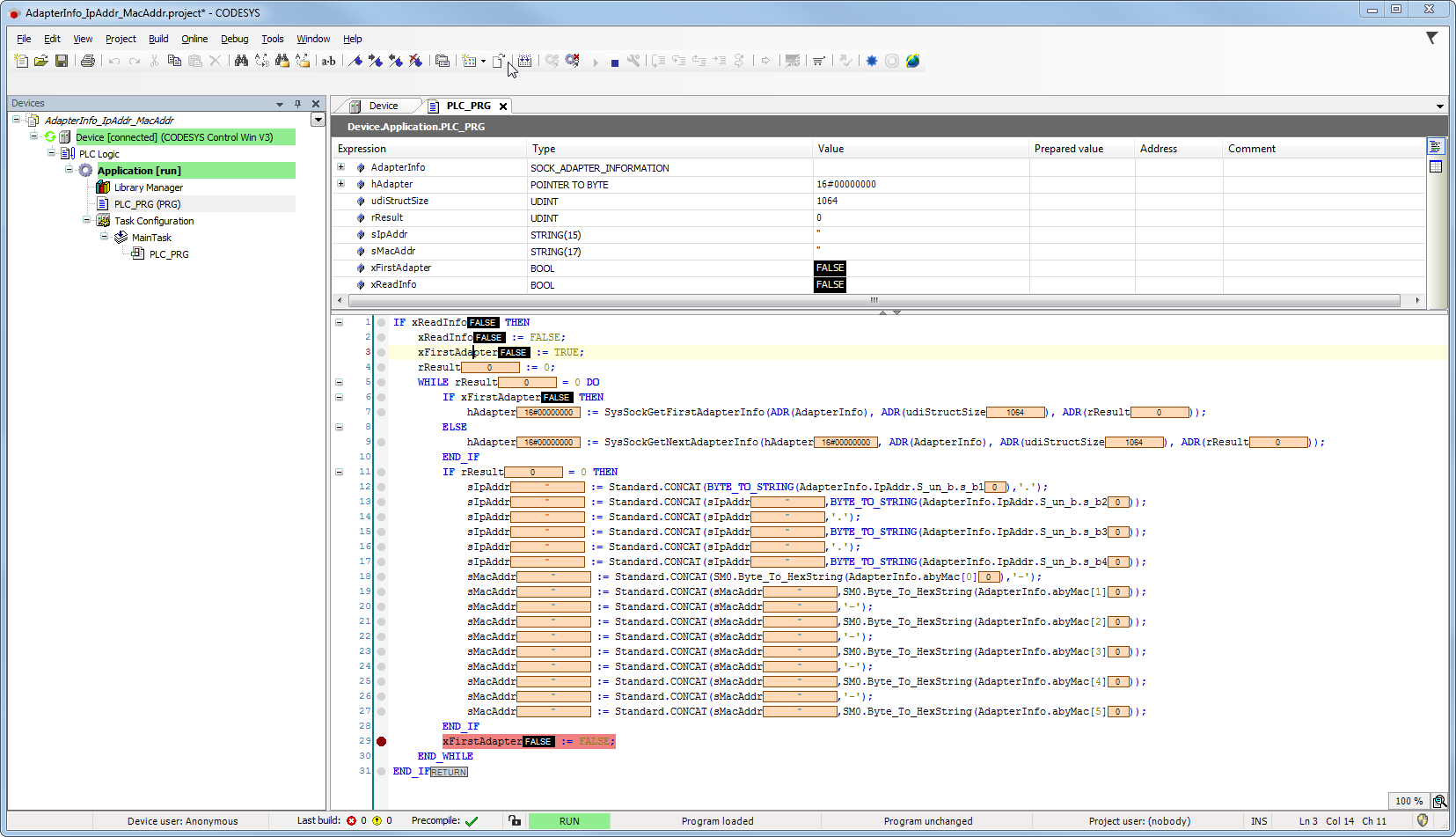Click the globe icon in toolbar
Screen dimensions: 1456x837
(x=912, y=61)
